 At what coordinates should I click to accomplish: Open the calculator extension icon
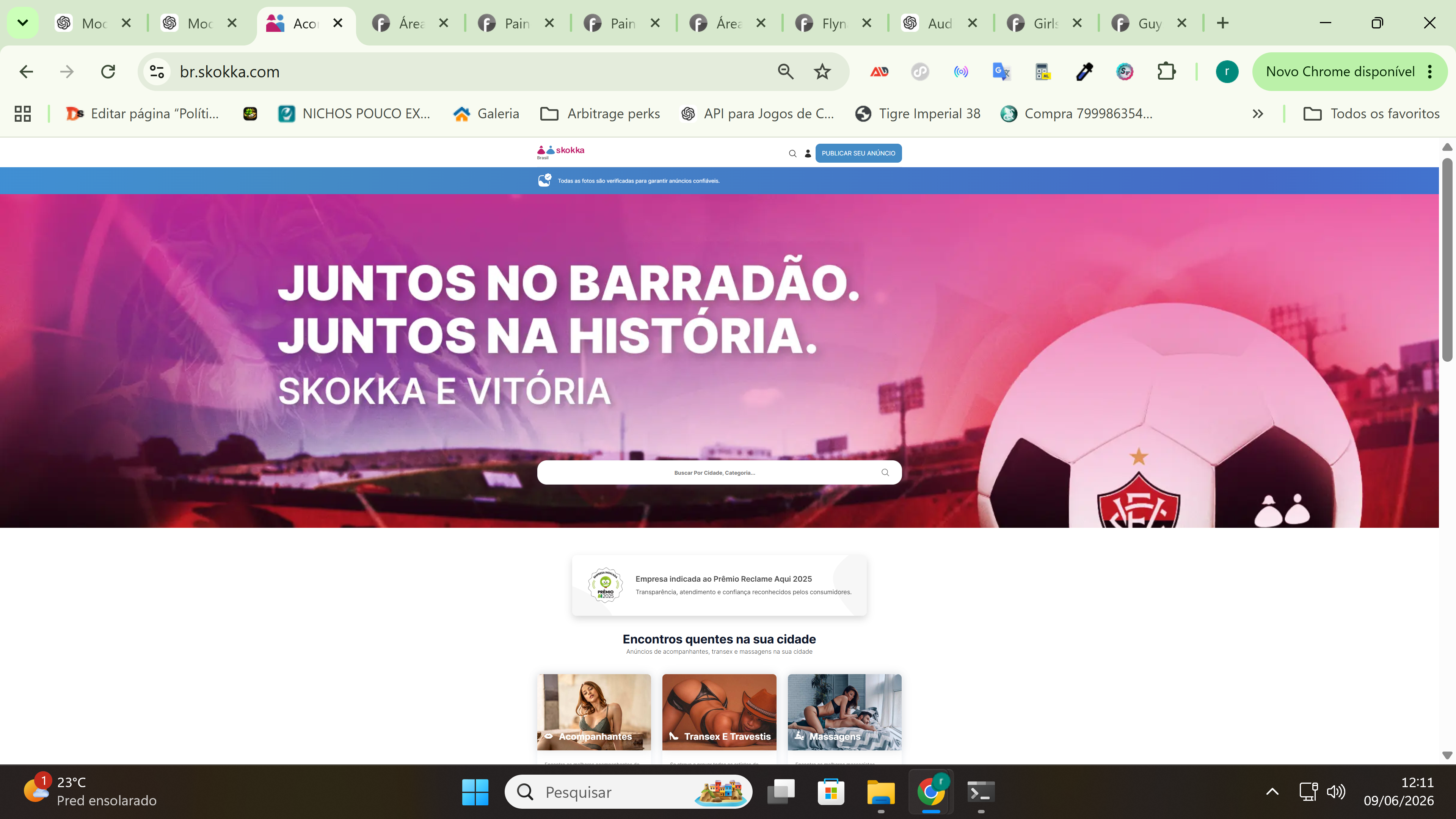coord(1043,72)
